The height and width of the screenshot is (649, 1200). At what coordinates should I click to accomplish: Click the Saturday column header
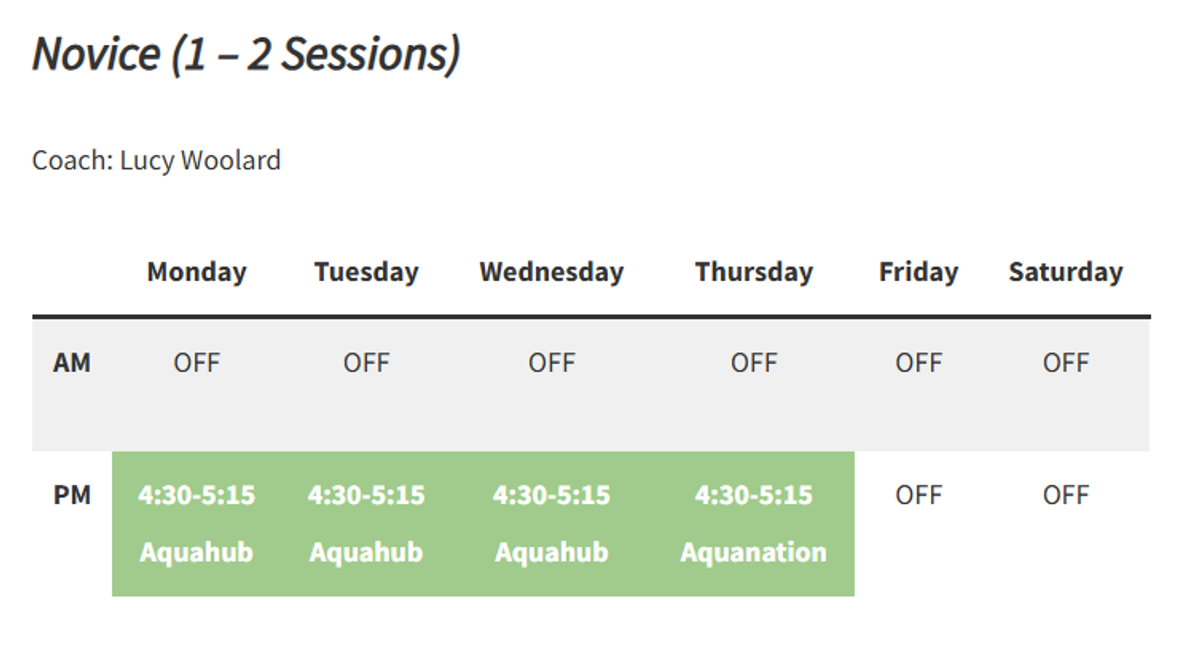click(x=1065, y=272)
